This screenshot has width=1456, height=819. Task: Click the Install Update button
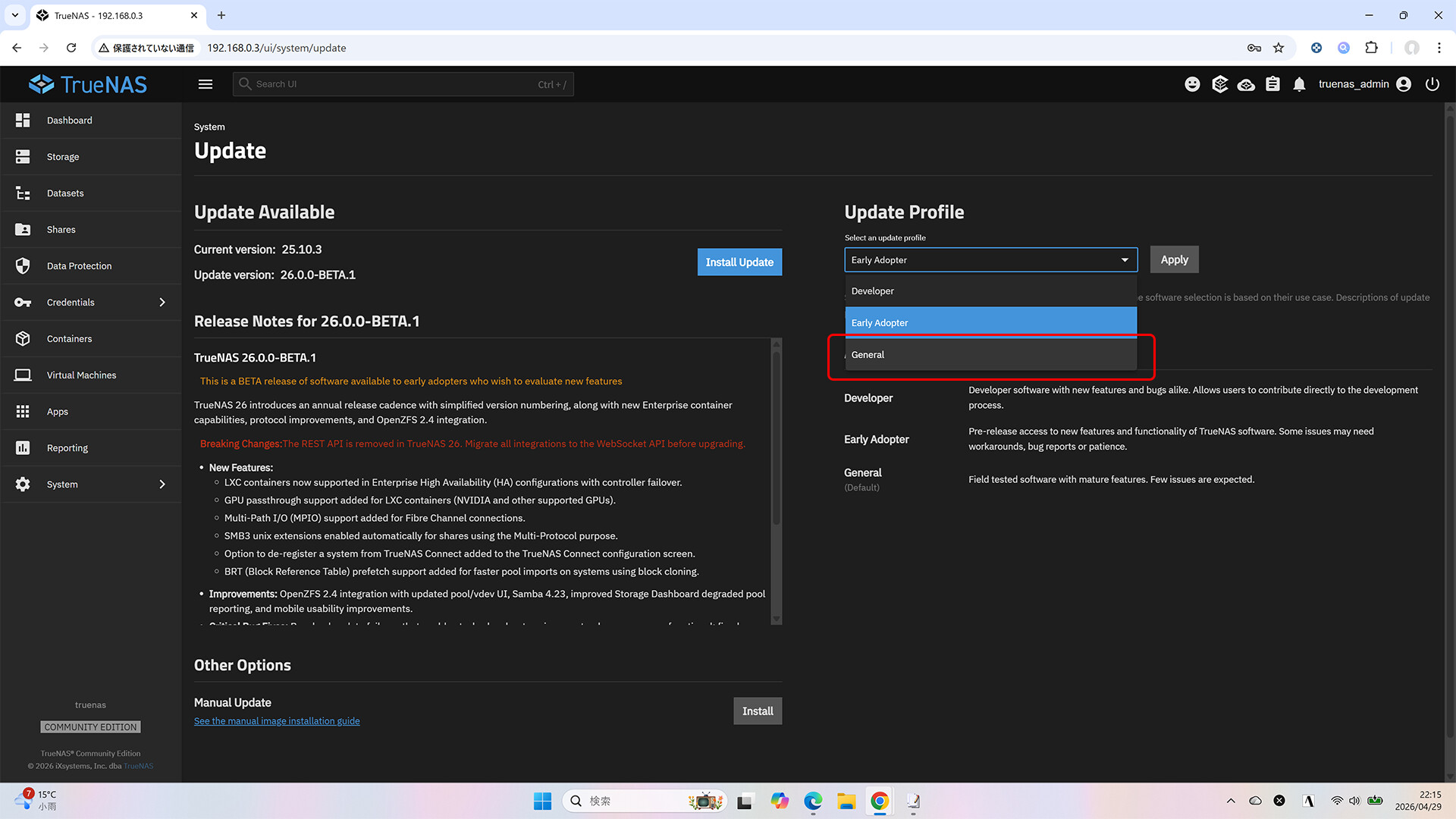[739, 262]
